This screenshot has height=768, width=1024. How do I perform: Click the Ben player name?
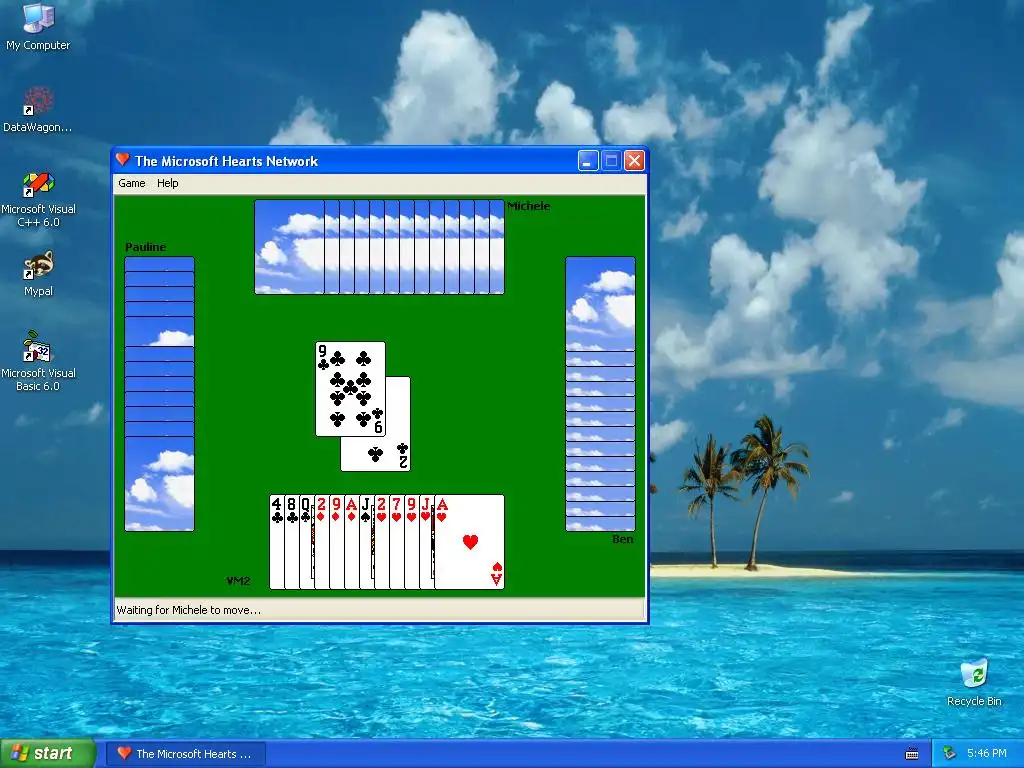point(622,539)
